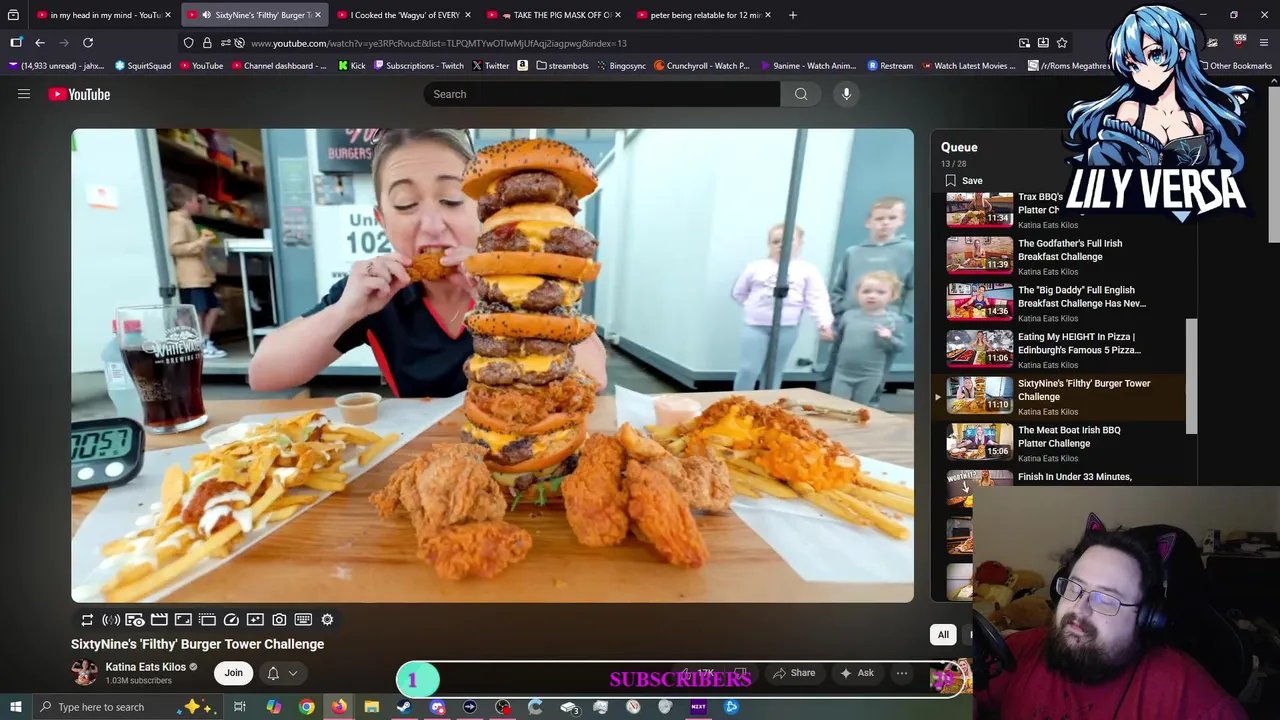Click the loop video icon below the player
This screenshot has height=720, width=1280.
tap(87, 620)
